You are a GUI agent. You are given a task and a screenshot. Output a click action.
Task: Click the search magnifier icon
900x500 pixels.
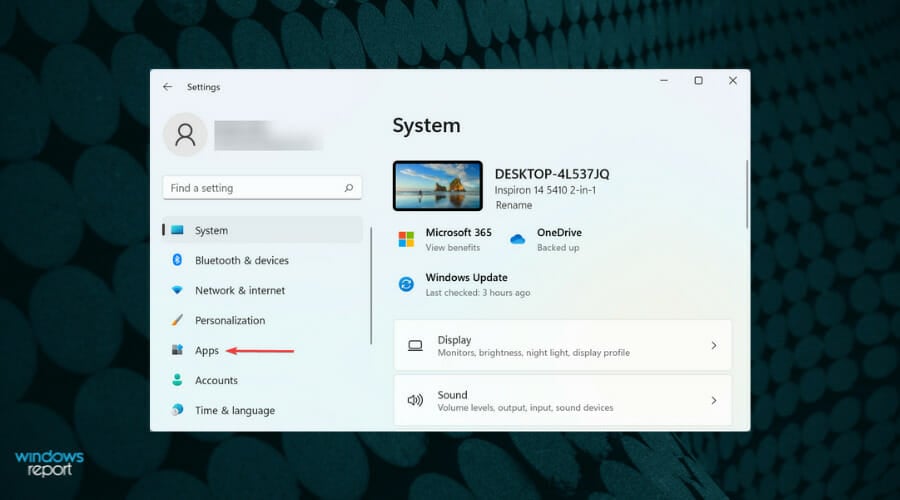click(348, 188)
